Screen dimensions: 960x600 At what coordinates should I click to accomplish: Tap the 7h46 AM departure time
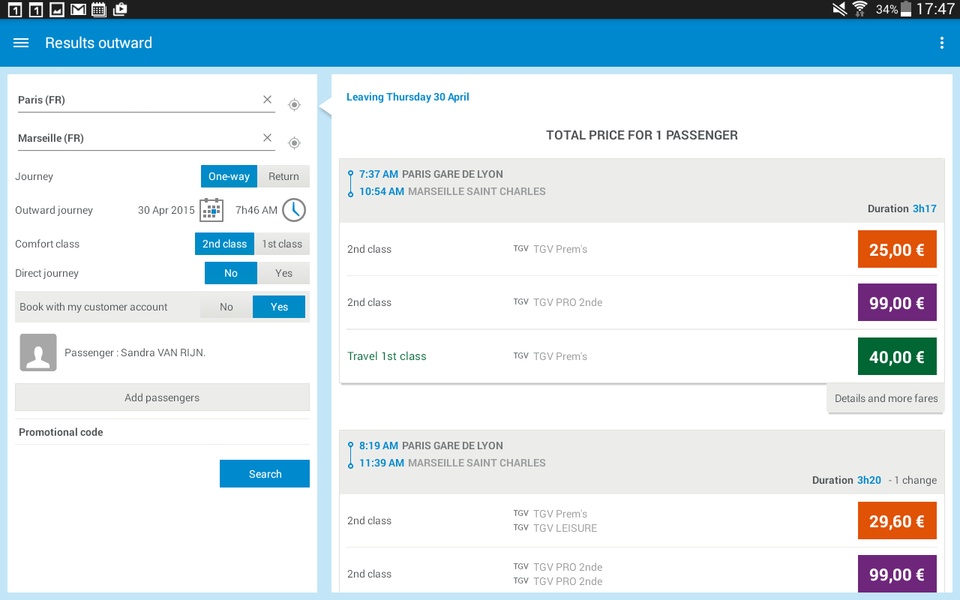(x=257, y=210)
